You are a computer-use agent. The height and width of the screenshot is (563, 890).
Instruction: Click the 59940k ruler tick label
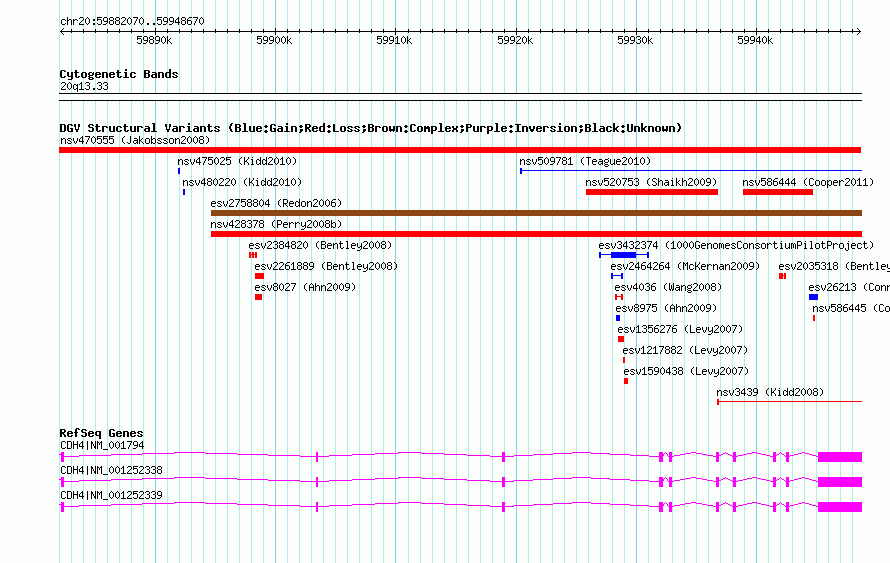pyautogui.click(x=755, y=40)
